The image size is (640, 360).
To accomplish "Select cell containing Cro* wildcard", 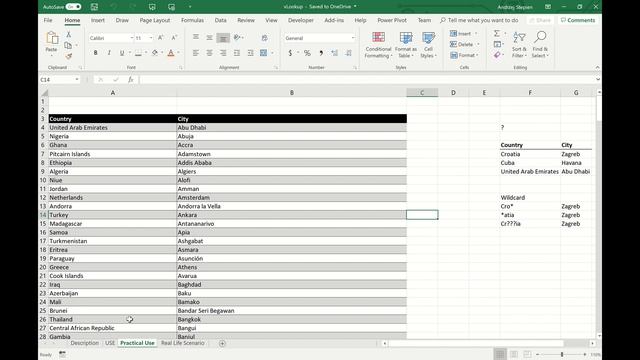I will 530,206.
